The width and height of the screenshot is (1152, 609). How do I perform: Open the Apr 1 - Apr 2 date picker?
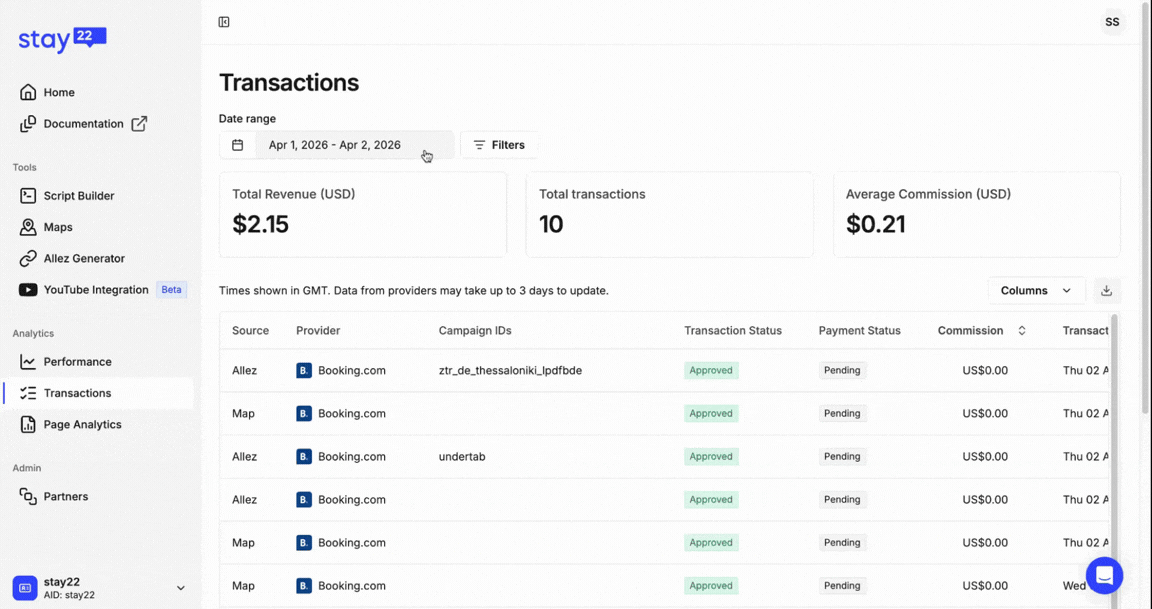point(335,145)
